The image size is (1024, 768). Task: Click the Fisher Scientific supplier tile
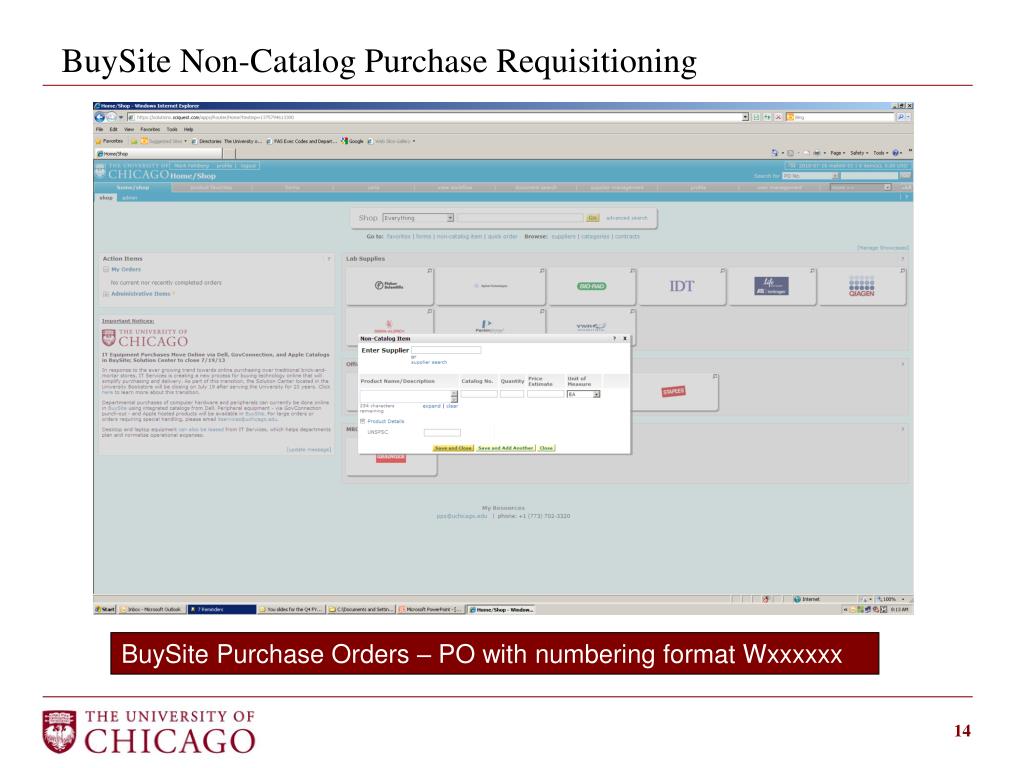coord(390,286)
